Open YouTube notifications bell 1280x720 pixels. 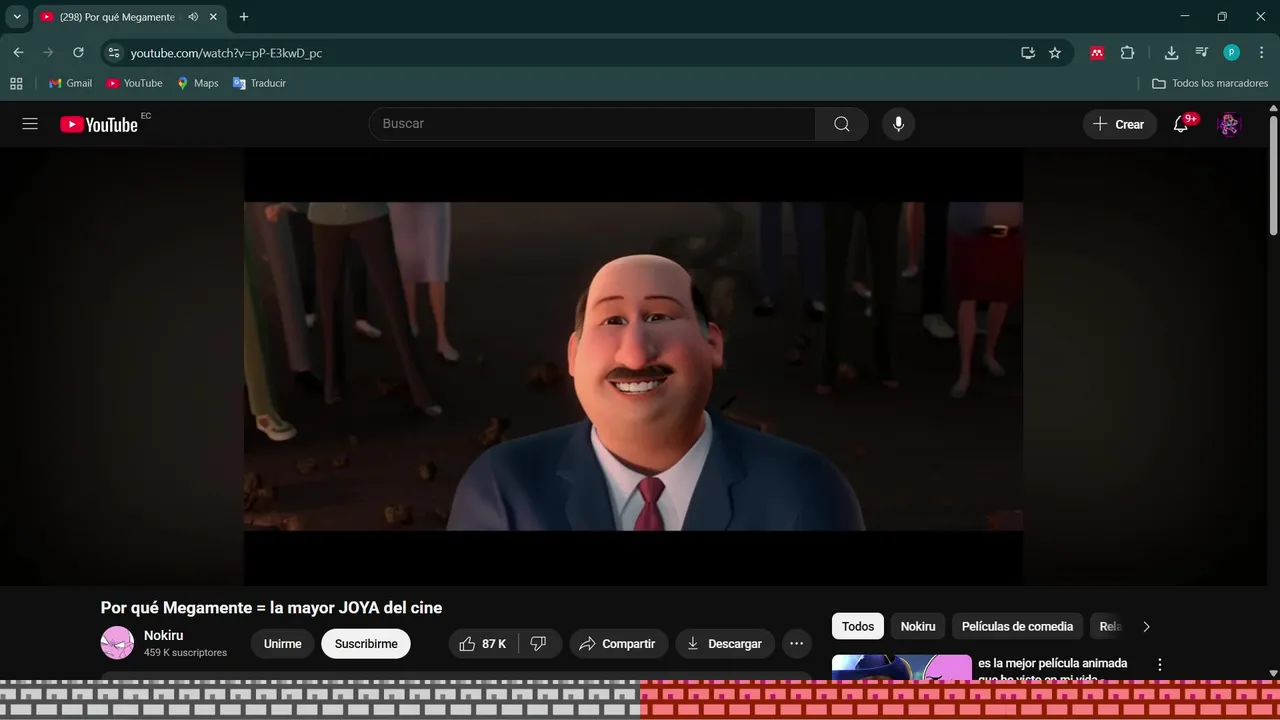click(1181, 124)
